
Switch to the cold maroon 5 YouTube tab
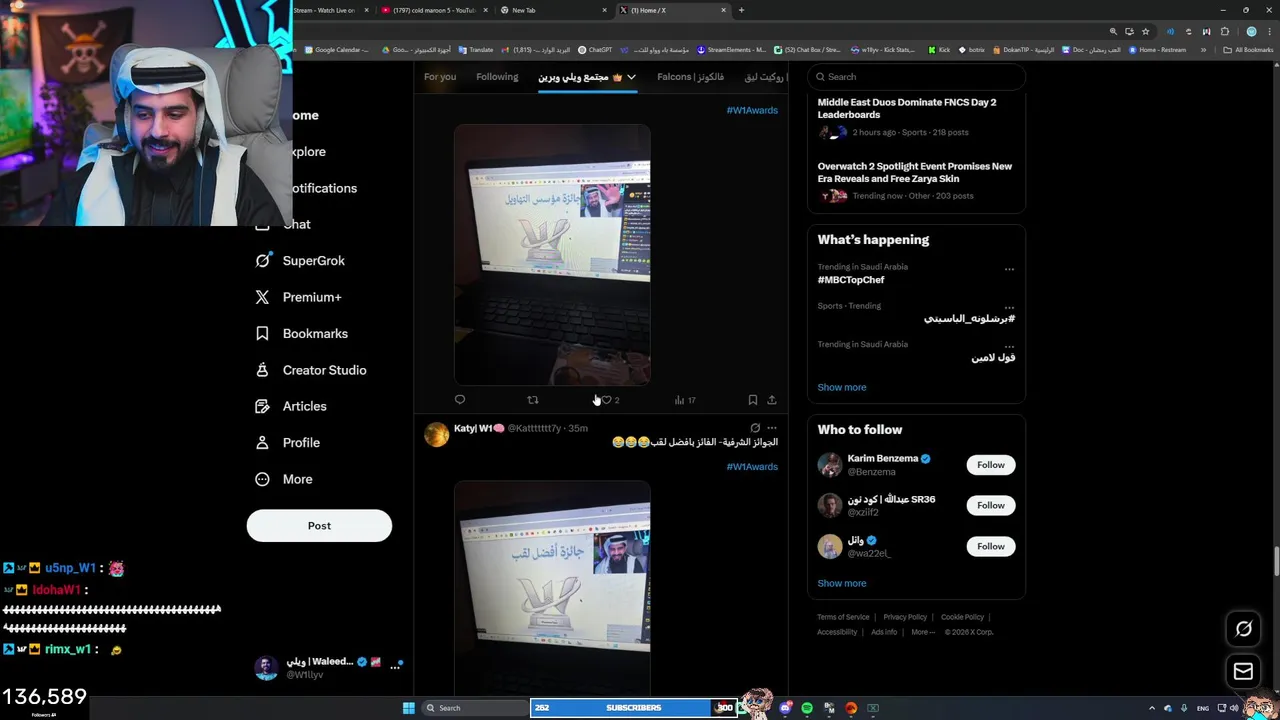433,10
